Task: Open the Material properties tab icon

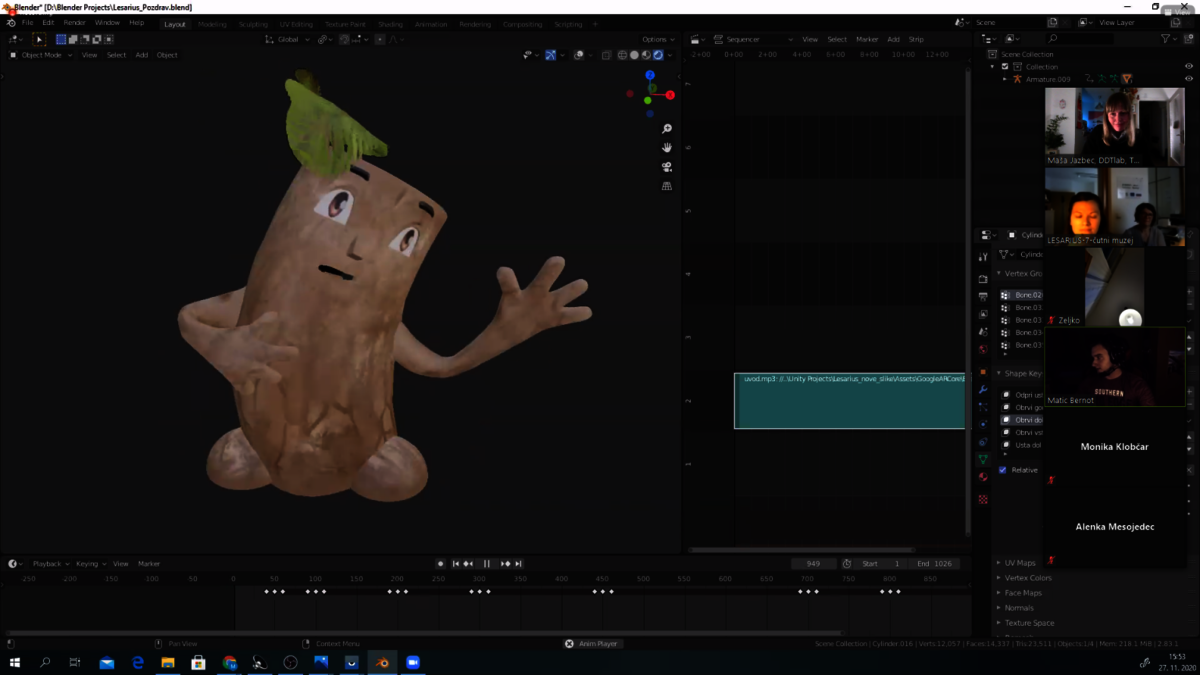Action: (983, 478)
